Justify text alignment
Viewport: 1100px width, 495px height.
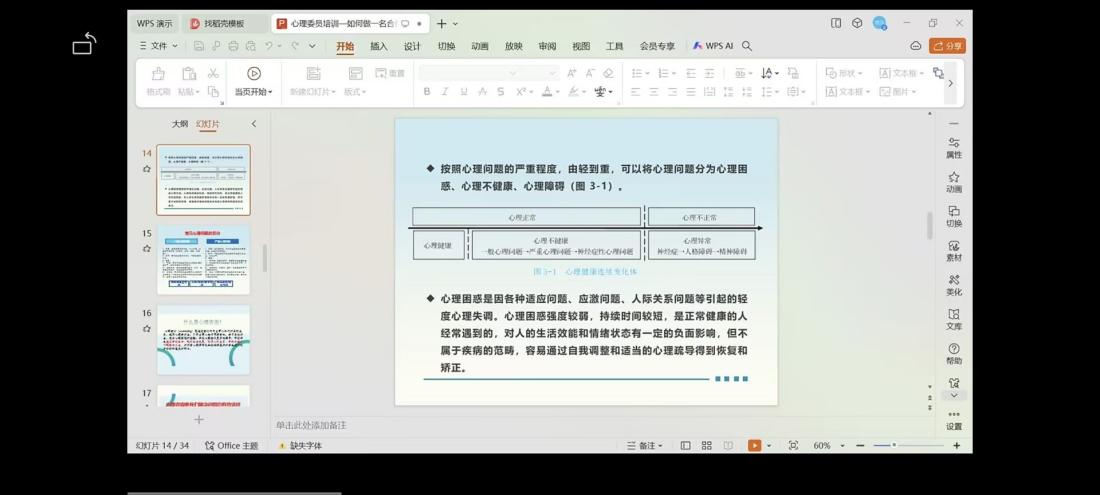[x=691, y=91]
